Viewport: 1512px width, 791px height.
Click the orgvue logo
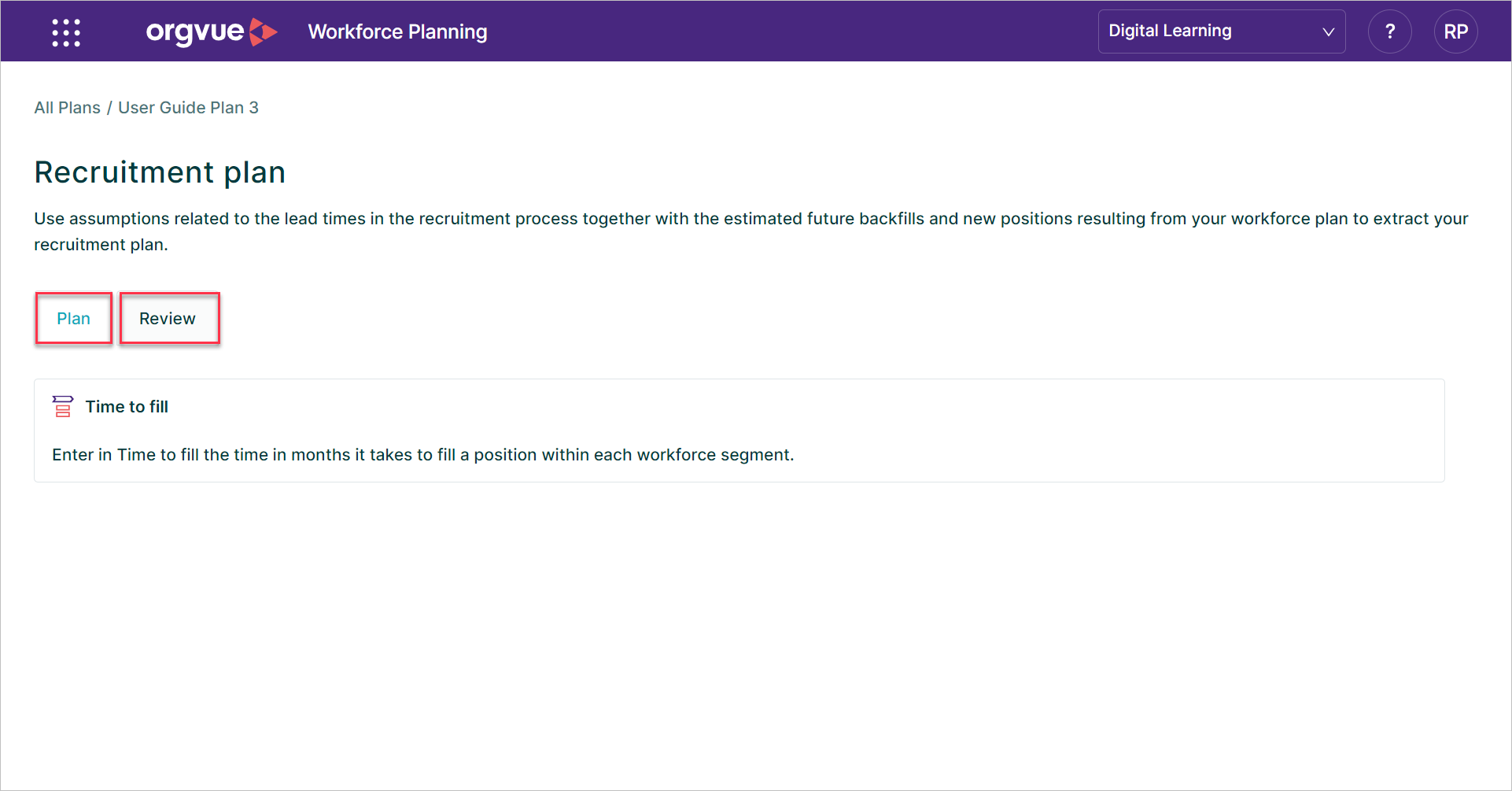(197, 31)
